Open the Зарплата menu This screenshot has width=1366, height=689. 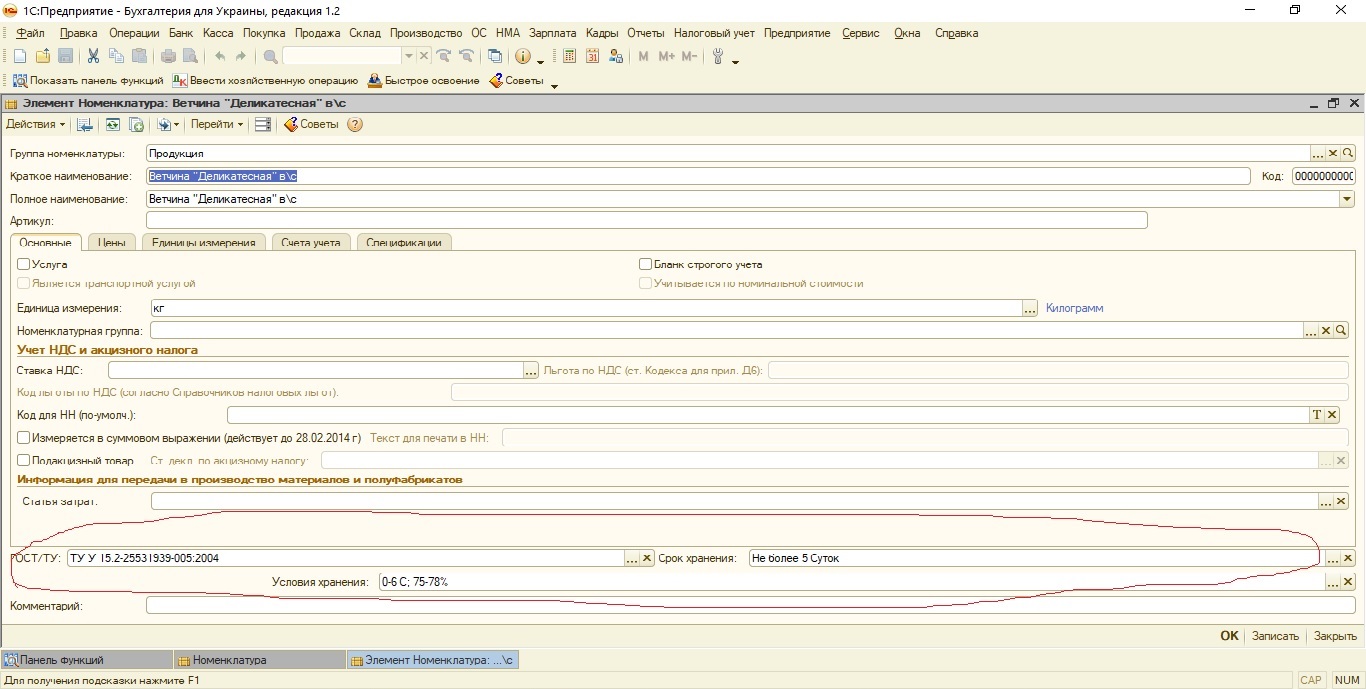coord(552,33)
